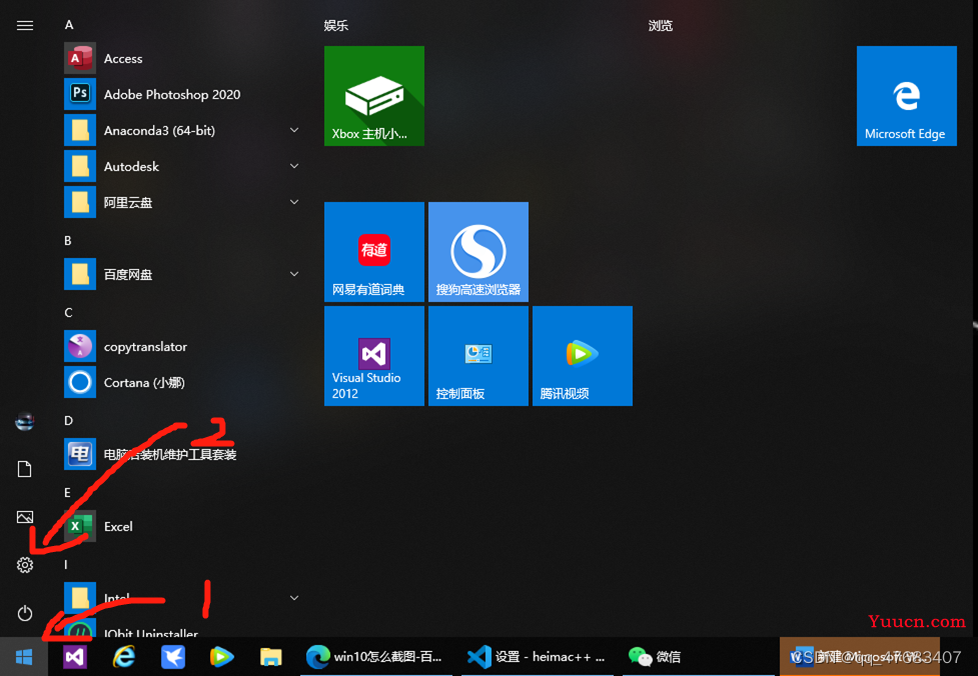Click the letter I section header
This screenshot has height=676, width=978.
tap(65, 564)
